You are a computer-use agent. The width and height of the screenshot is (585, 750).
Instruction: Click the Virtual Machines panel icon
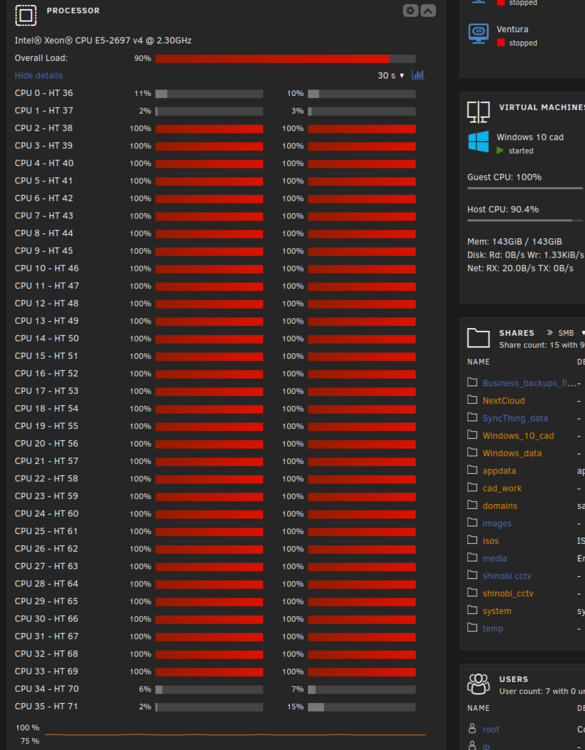(x=478, y=112)
